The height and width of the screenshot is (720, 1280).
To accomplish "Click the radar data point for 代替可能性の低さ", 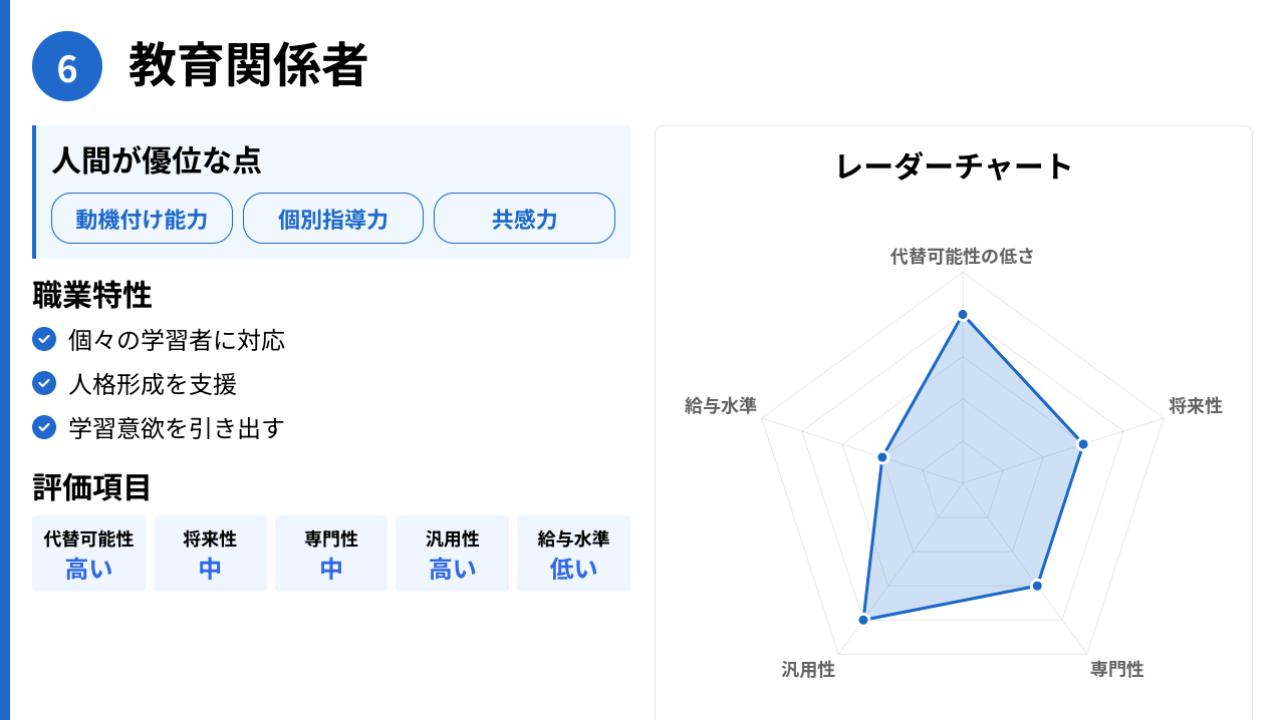I will pos(963,315).
